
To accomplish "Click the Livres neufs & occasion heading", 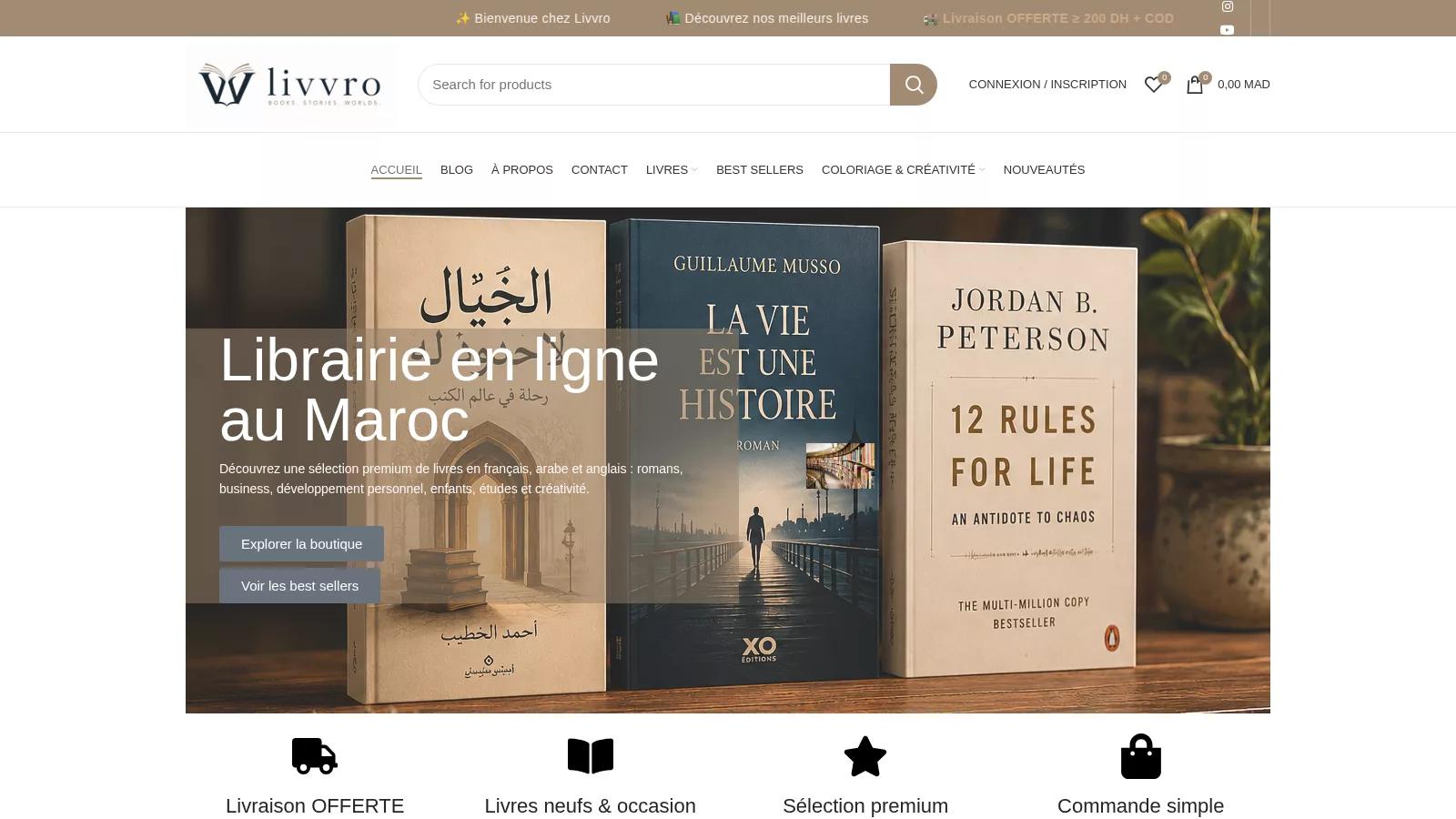I will tap(591, 806).
